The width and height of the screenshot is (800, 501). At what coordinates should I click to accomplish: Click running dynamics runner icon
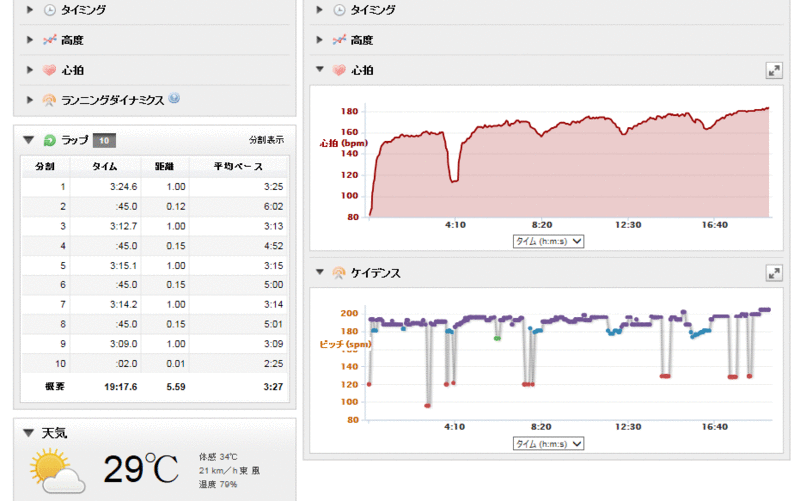coord(49,100)
